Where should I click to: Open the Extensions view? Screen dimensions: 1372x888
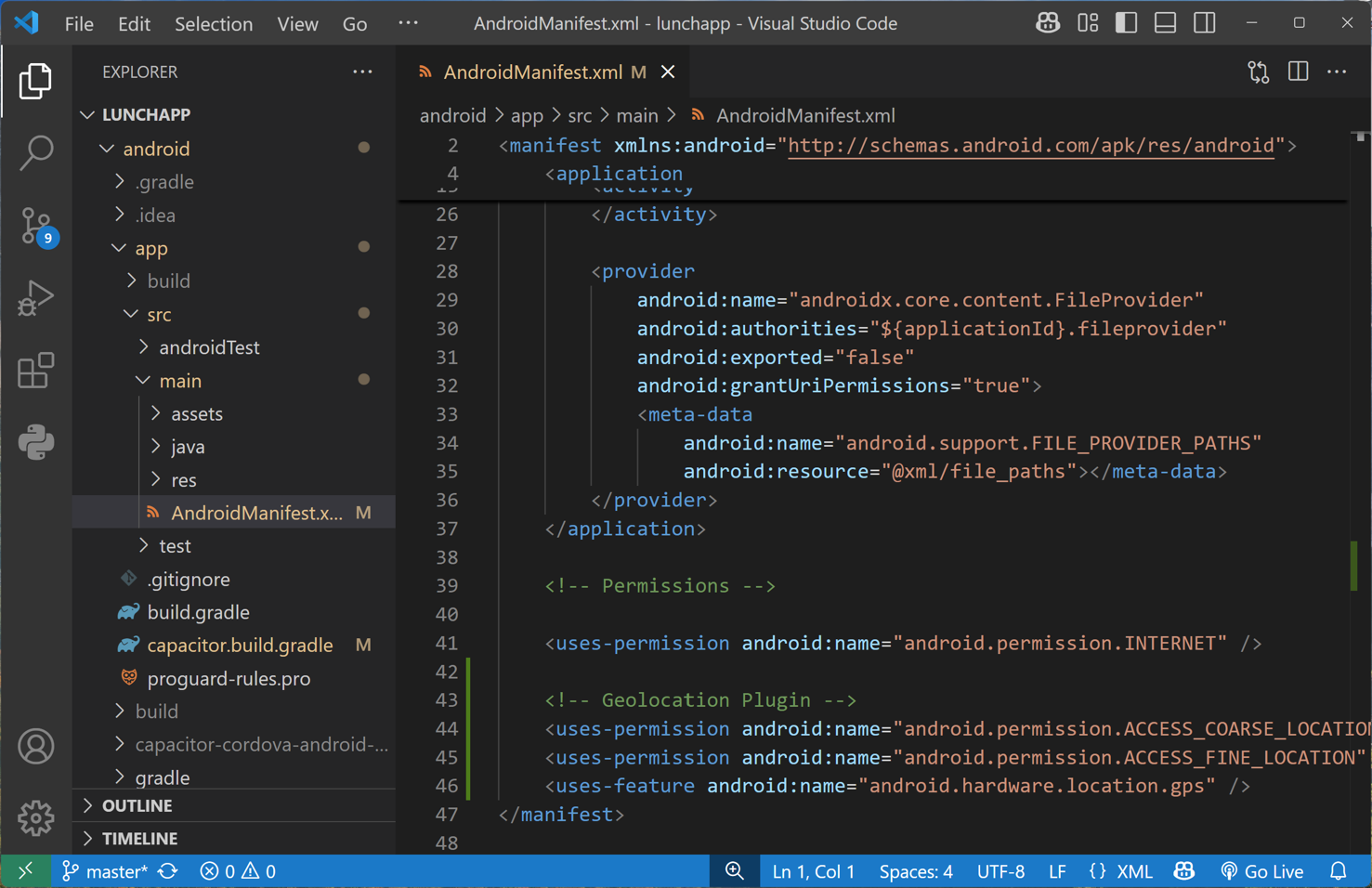[x=35, y=371]
